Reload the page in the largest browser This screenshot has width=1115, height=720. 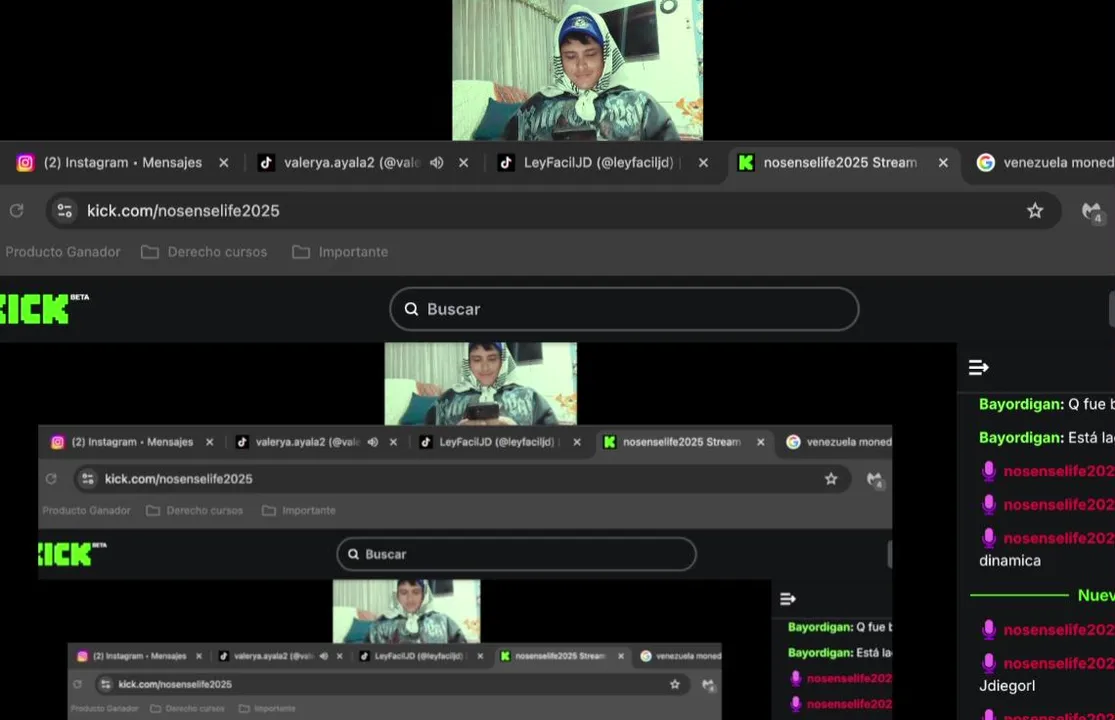click(x=16, y=210)
